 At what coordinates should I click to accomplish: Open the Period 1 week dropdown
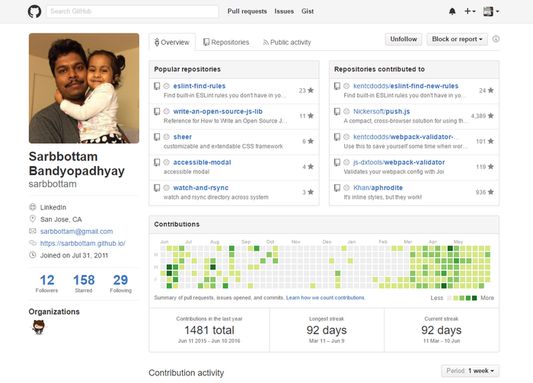pyautogui.click(x=470, y=371)
